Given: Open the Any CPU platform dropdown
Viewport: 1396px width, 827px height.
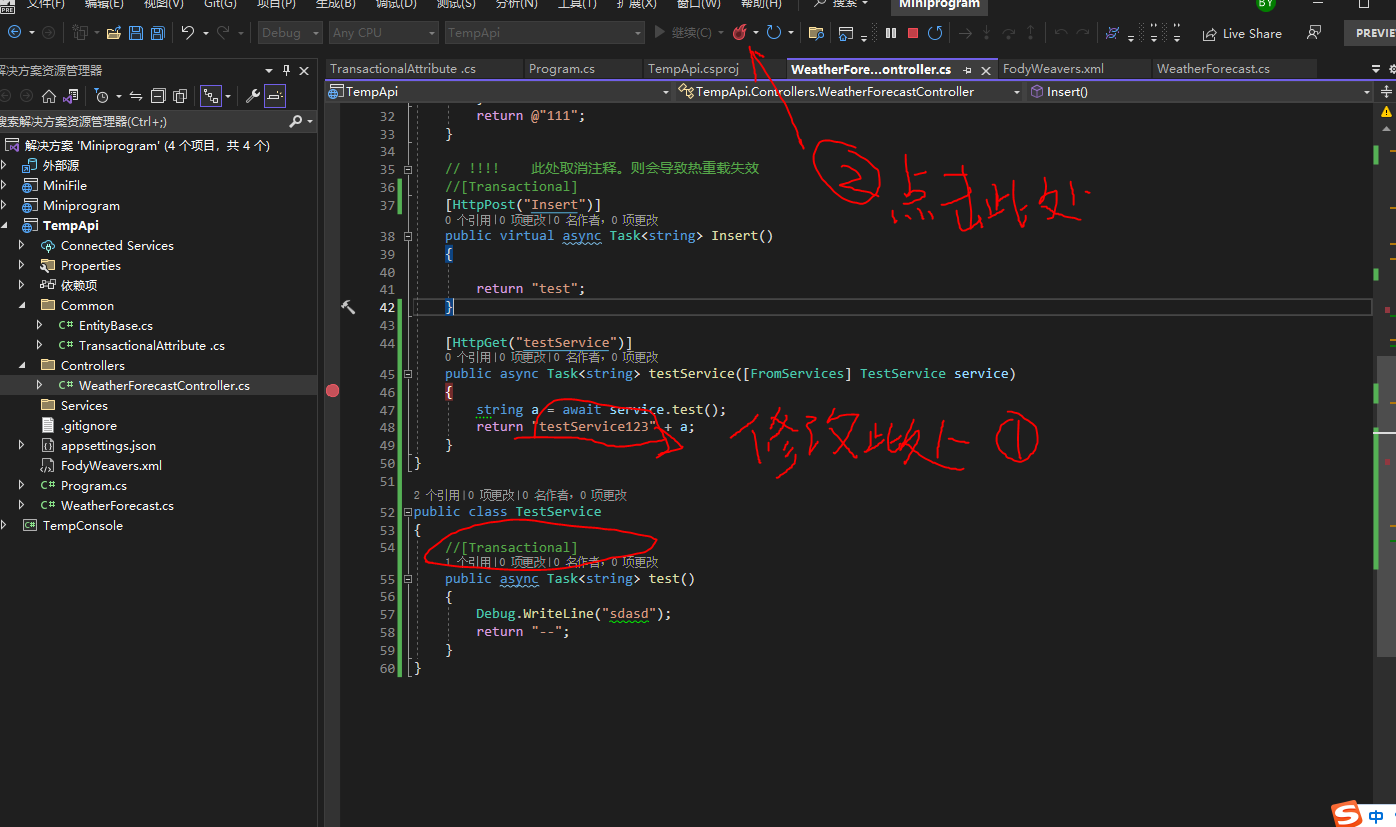Looking at the screenshot, I should [x=383, y=32].
